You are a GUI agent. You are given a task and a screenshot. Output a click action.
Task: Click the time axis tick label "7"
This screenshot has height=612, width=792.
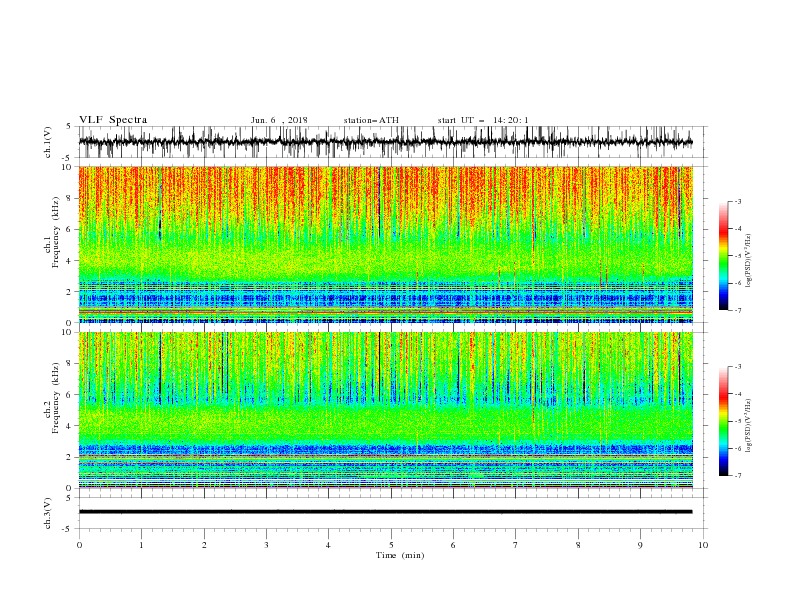click(516, 545)
